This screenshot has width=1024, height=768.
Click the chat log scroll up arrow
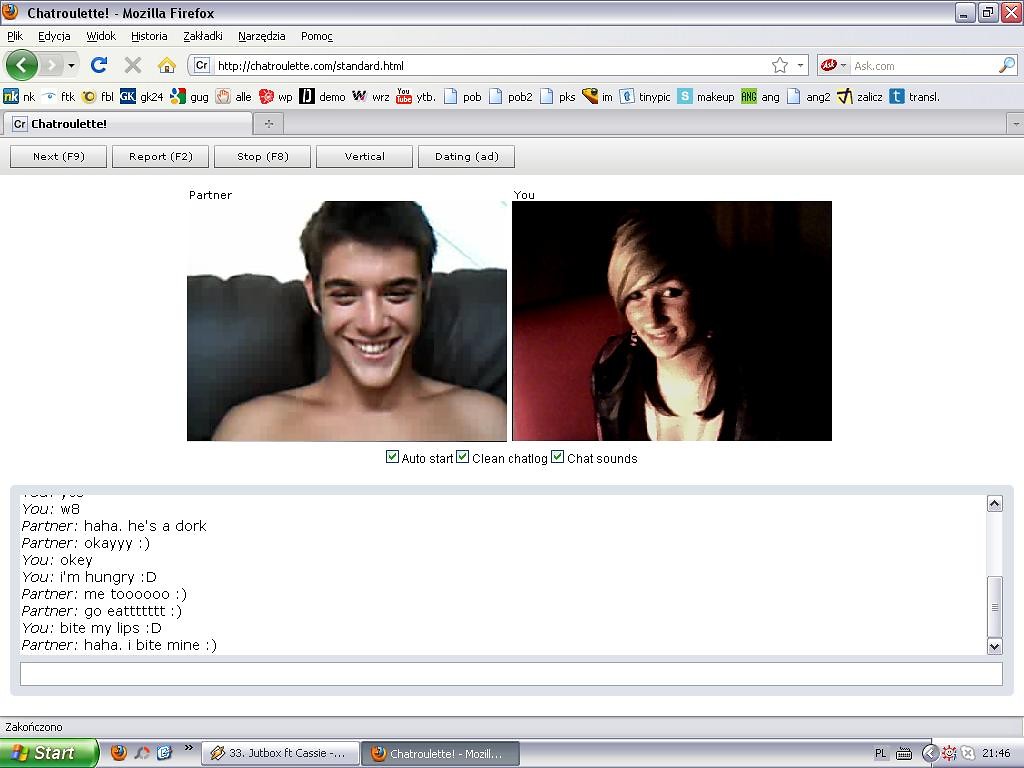[995, 503]
